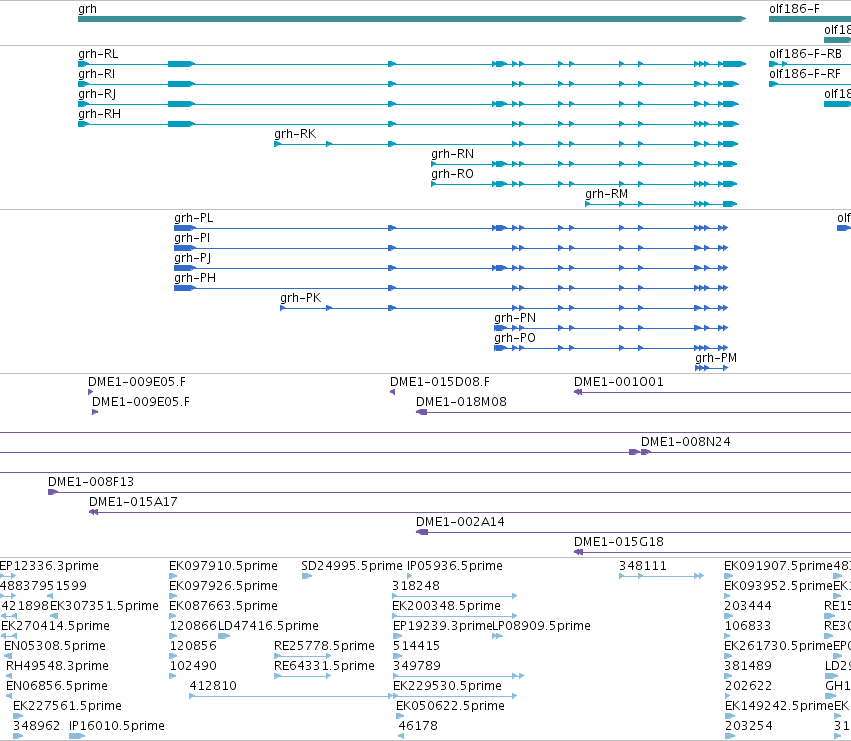The height and width of the screenshot is (741, 851).
Task: Select the grh-RK transcript label
Action: 295,134
